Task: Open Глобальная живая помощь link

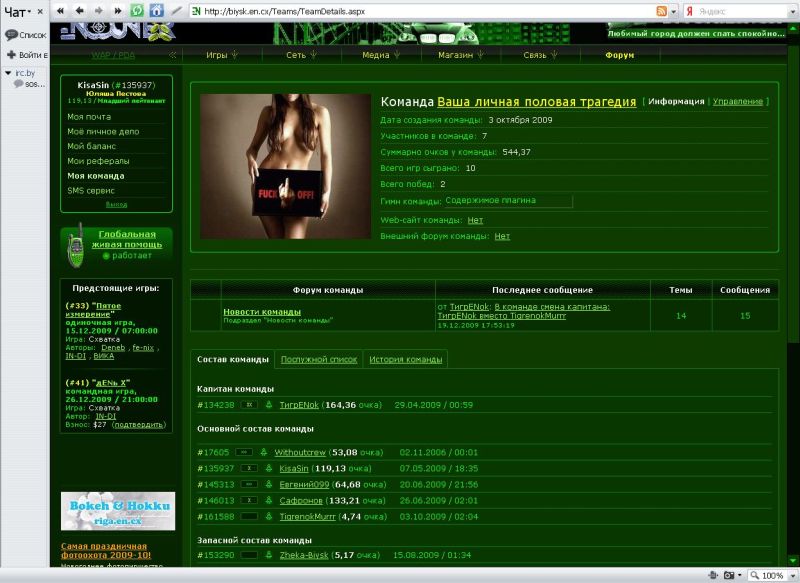Action: coord(127,239)
